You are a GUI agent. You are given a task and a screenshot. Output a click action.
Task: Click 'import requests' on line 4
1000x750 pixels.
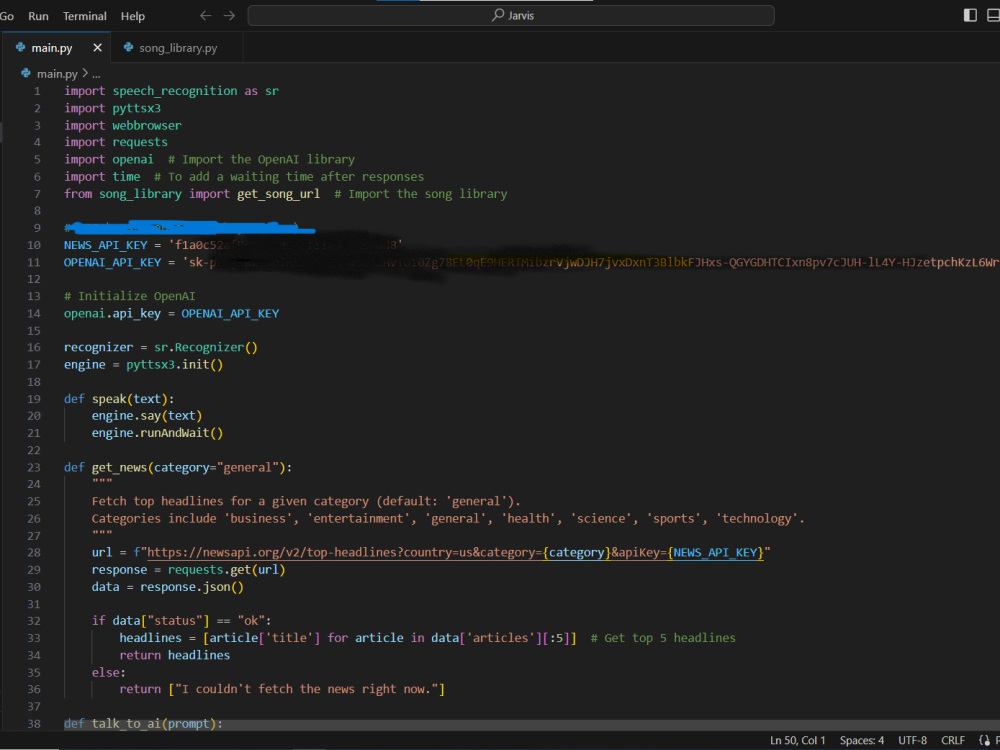(115, 142)
